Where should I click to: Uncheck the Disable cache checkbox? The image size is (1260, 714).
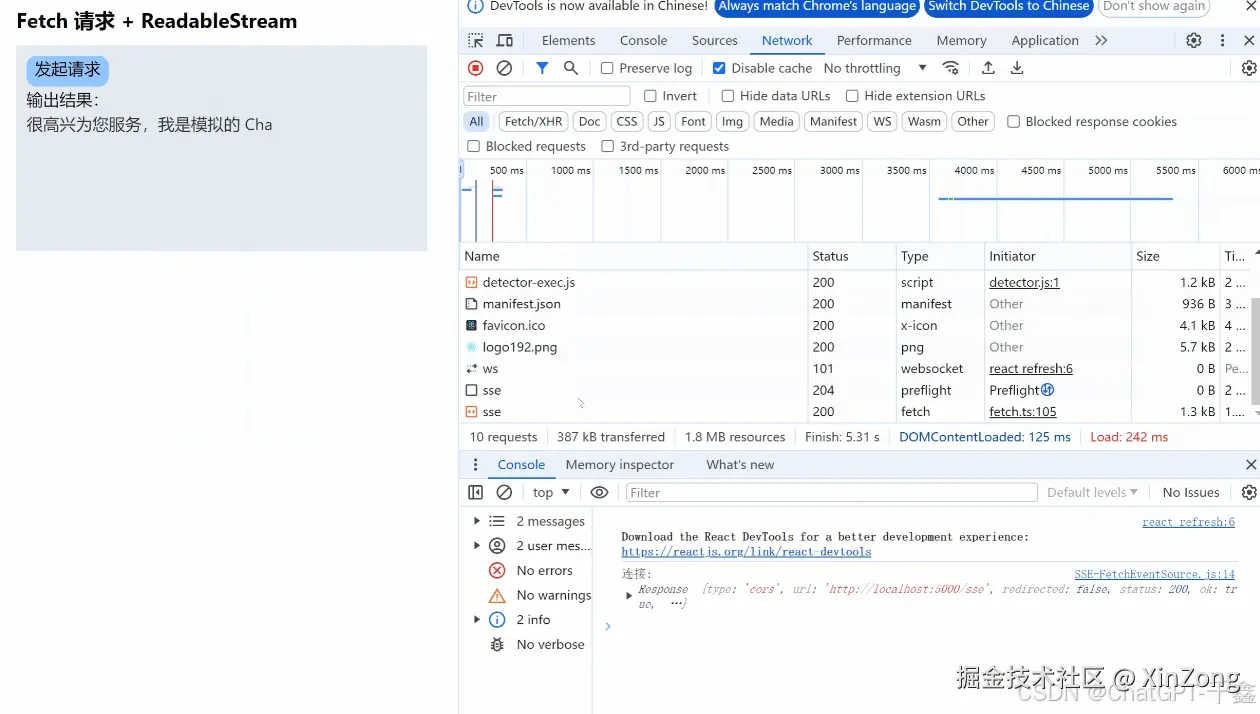coord(719,68)
